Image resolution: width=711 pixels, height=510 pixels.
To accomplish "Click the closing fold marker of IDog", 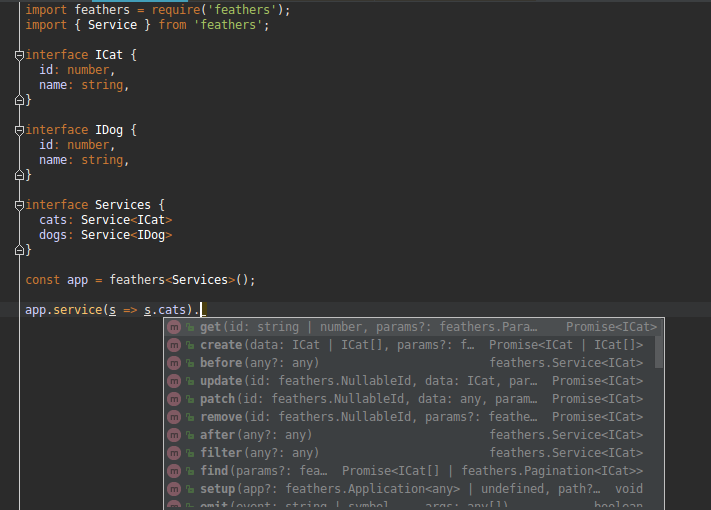I will point(19,175).
